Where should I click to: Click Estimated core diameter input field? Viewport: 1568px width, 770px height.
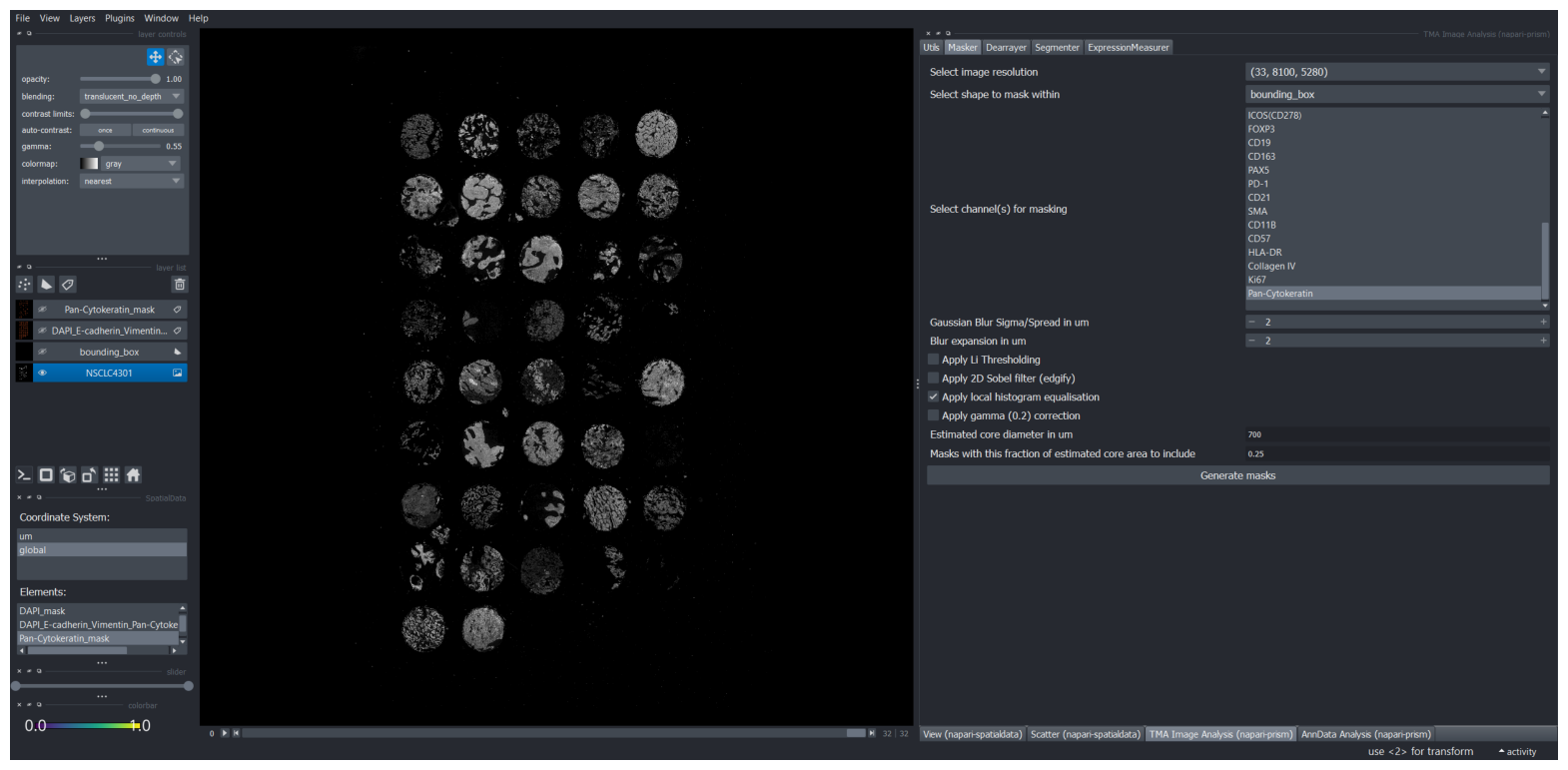click(x=1397, y=434)
